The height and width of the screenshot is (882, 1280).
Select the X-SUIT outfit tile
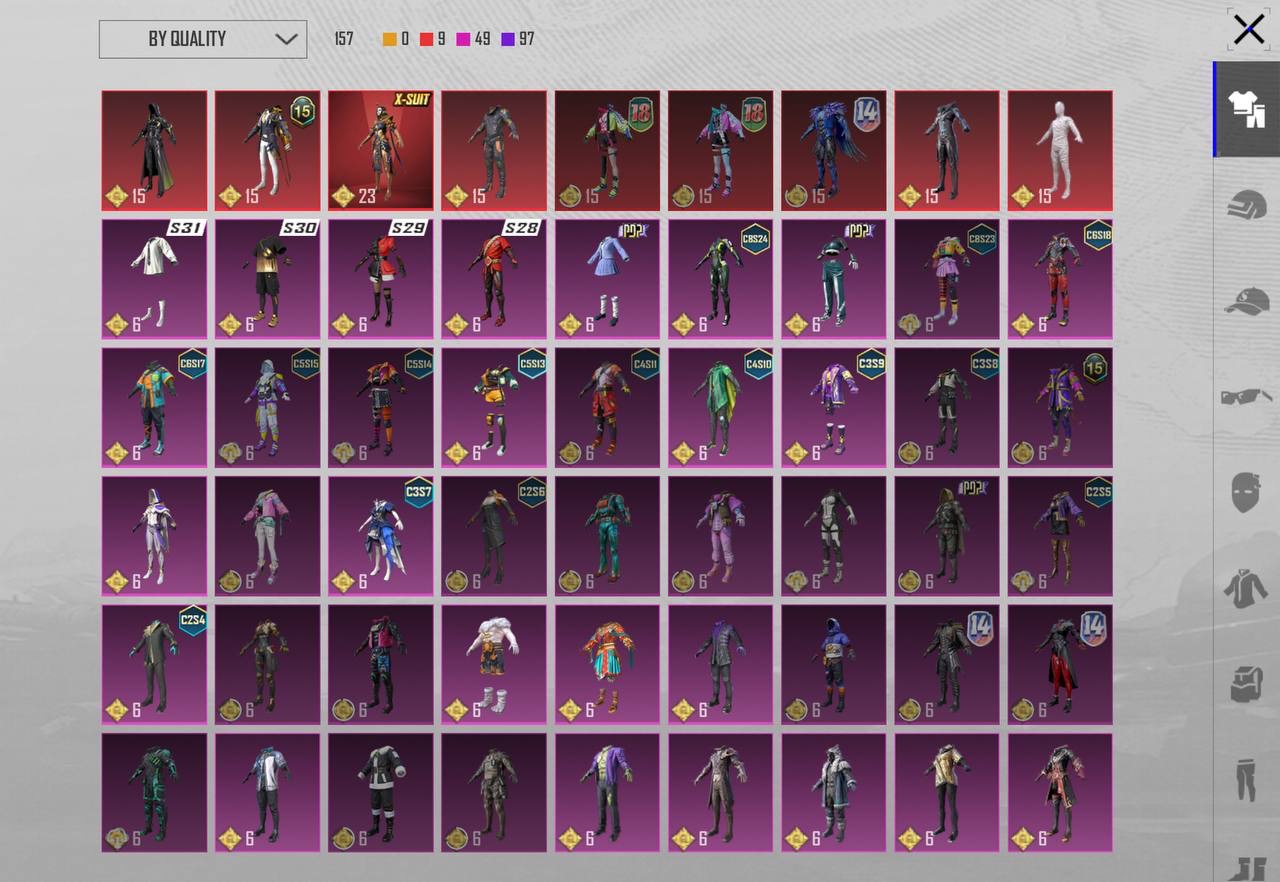(381, 150)
